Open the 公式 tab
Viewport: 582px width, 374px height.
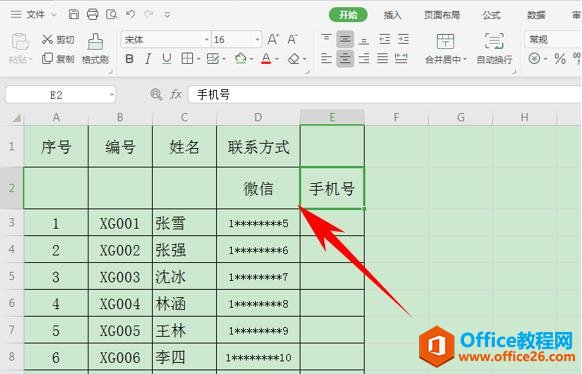tap(491, 15)
